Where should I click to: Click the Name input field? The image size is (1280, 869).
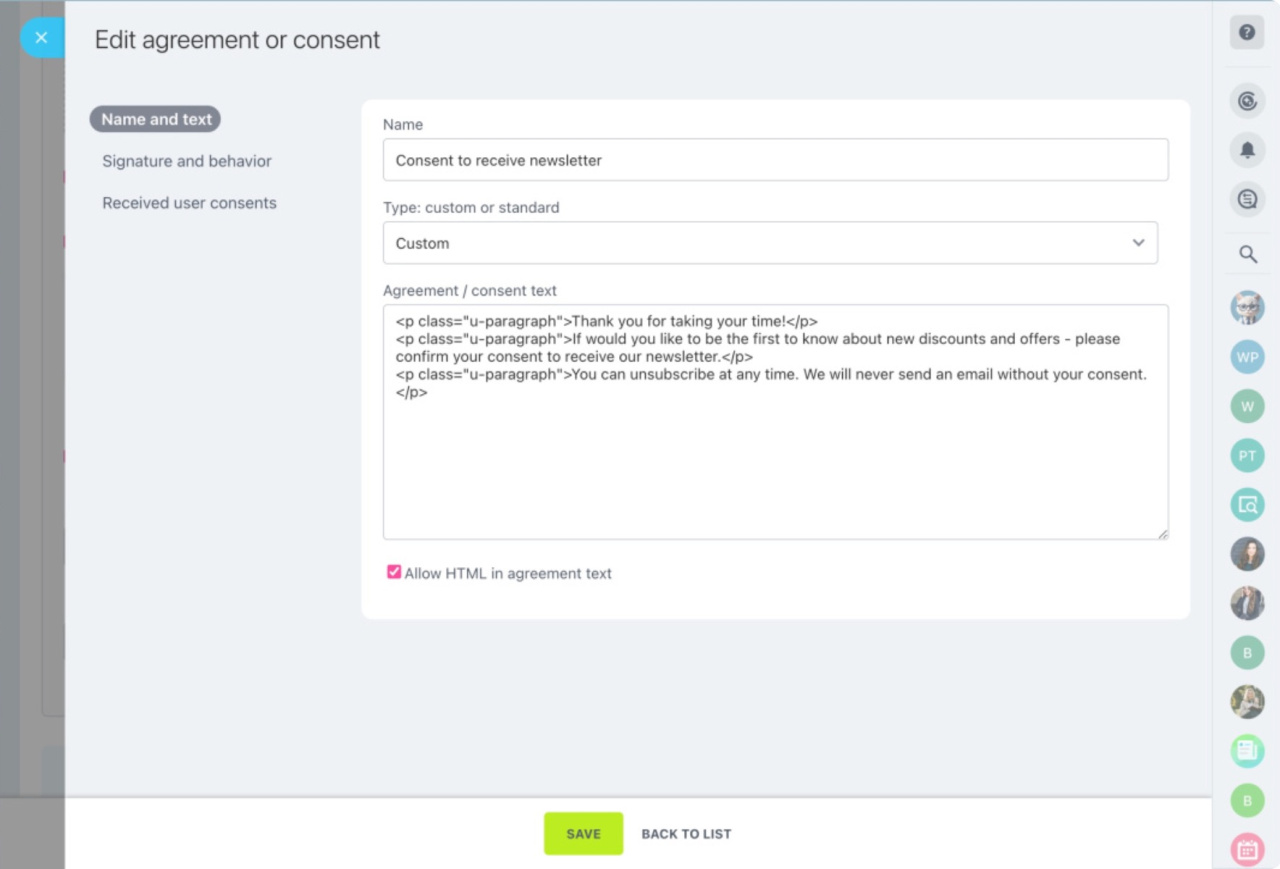[x=775, y=160]
